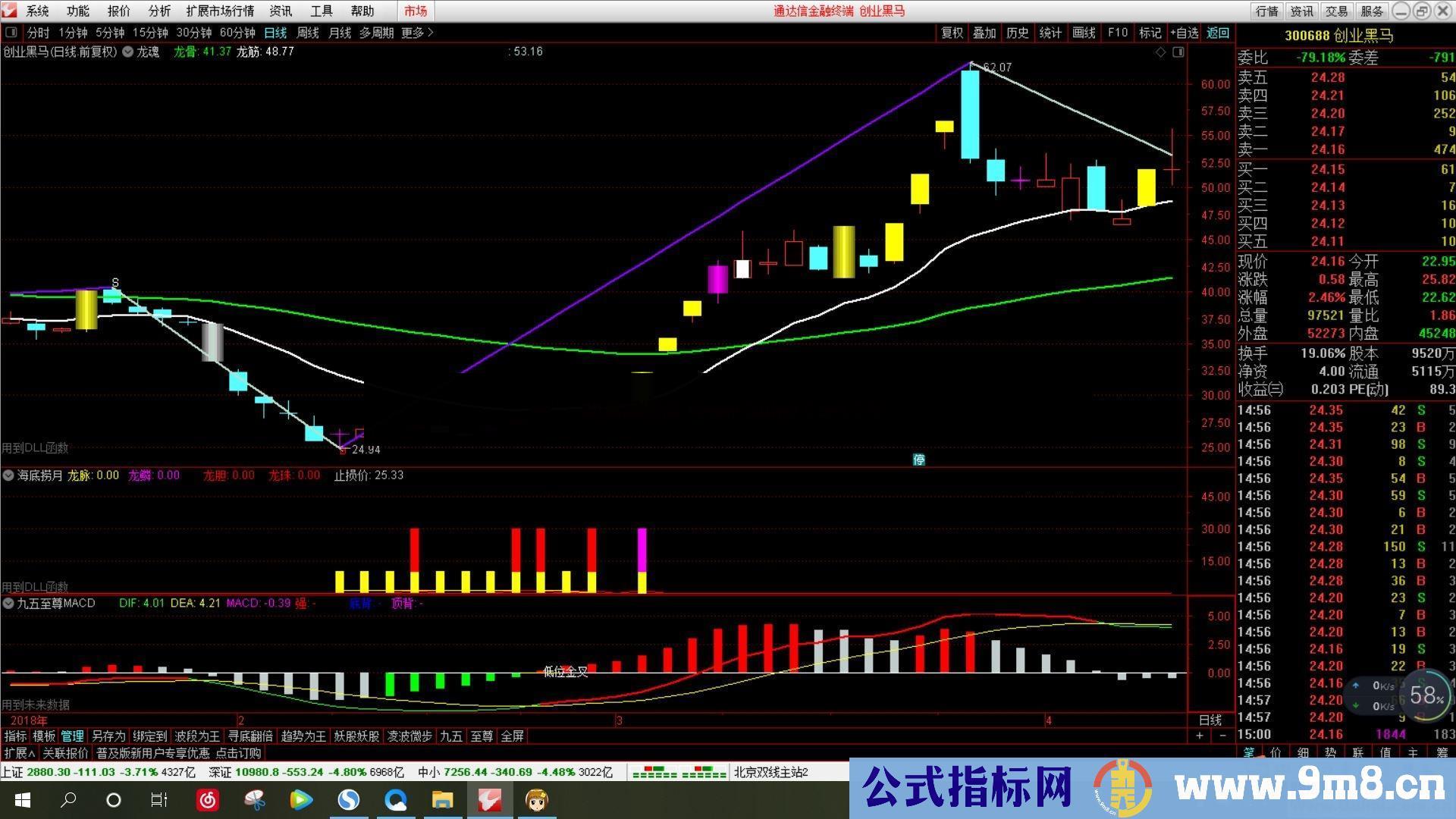The height and width of the screenshot is (819, 1456).
Task: Toggle the 海底捞月 indicator circle icon
Action: tap(8, 475)
